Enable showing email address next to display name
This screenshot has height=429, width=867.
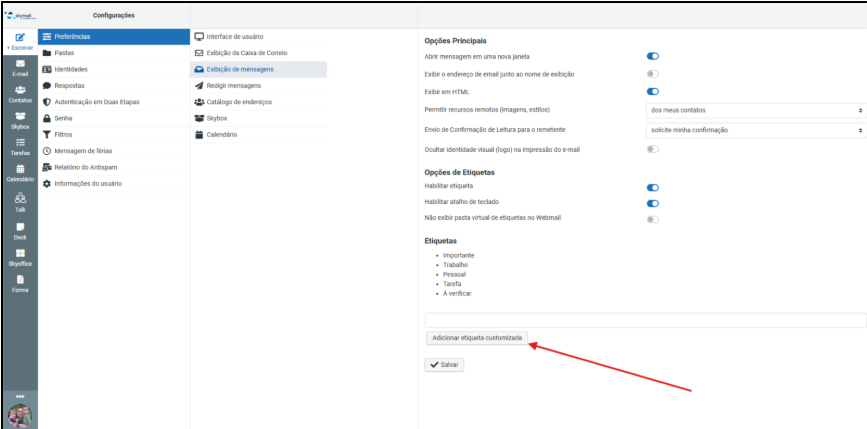(653, 74)
